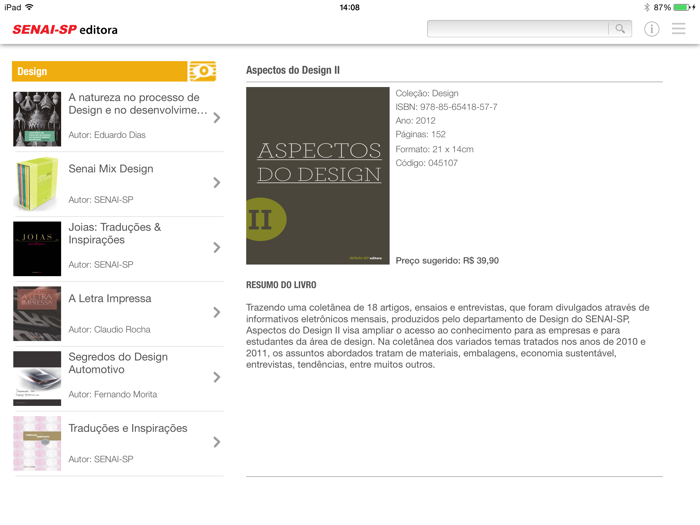Image resolution: width=700 pixels, height=525 pixels.
Task: Open chevron for A natureza no processo de Design
Action: [217, 118]
